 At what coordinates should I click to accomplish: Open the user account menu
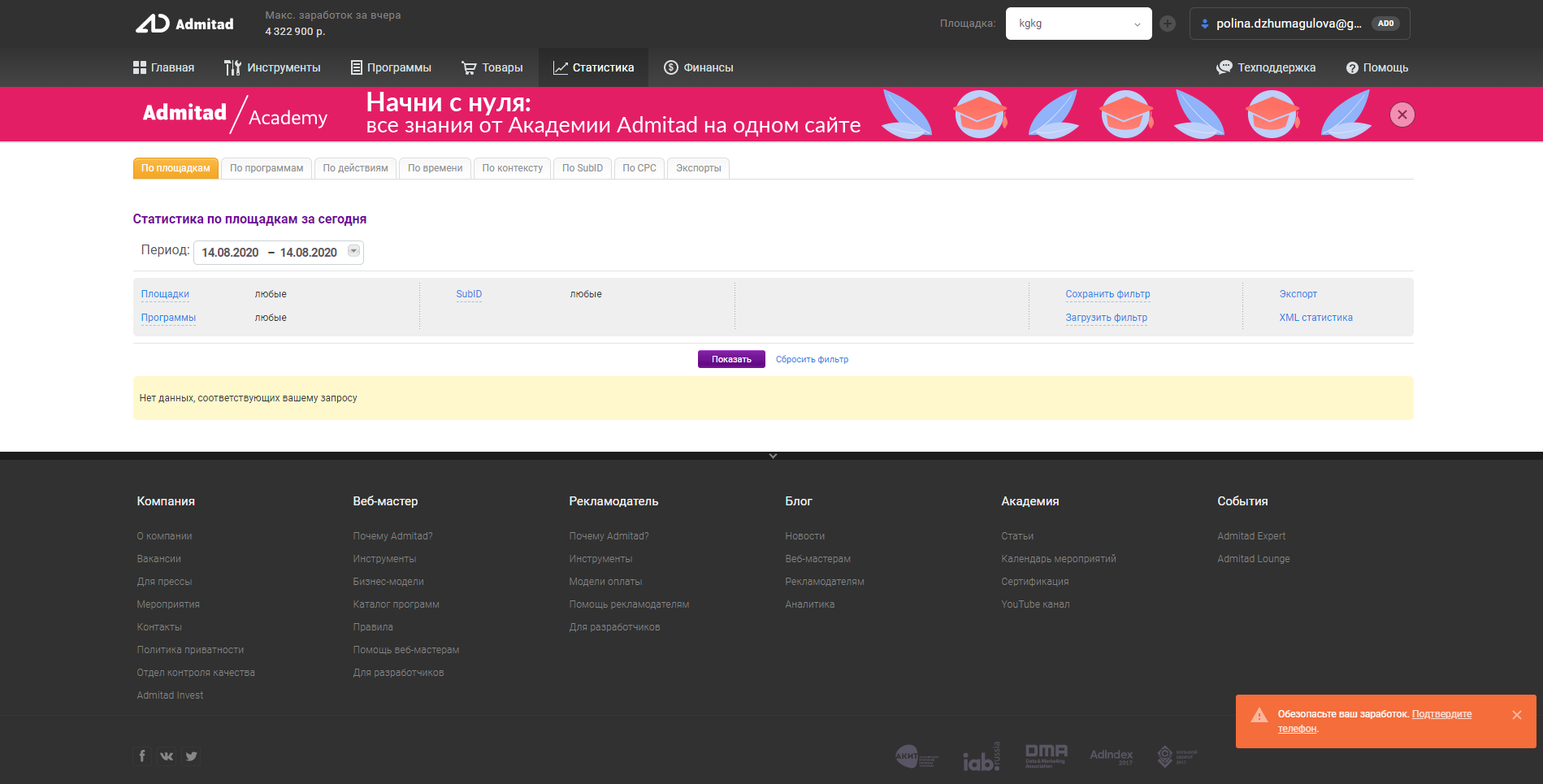point(1299,24)
